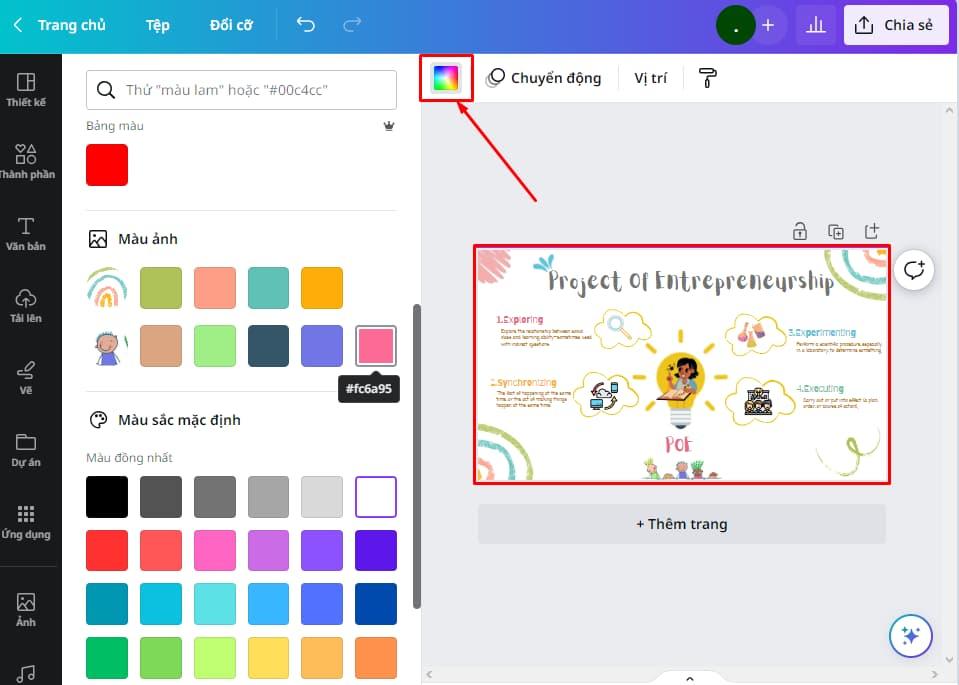The width and height of the screenshot is (959, 685).
Task: Open the rainbow color picker in toolbar
Action: [x=445, y=77]
